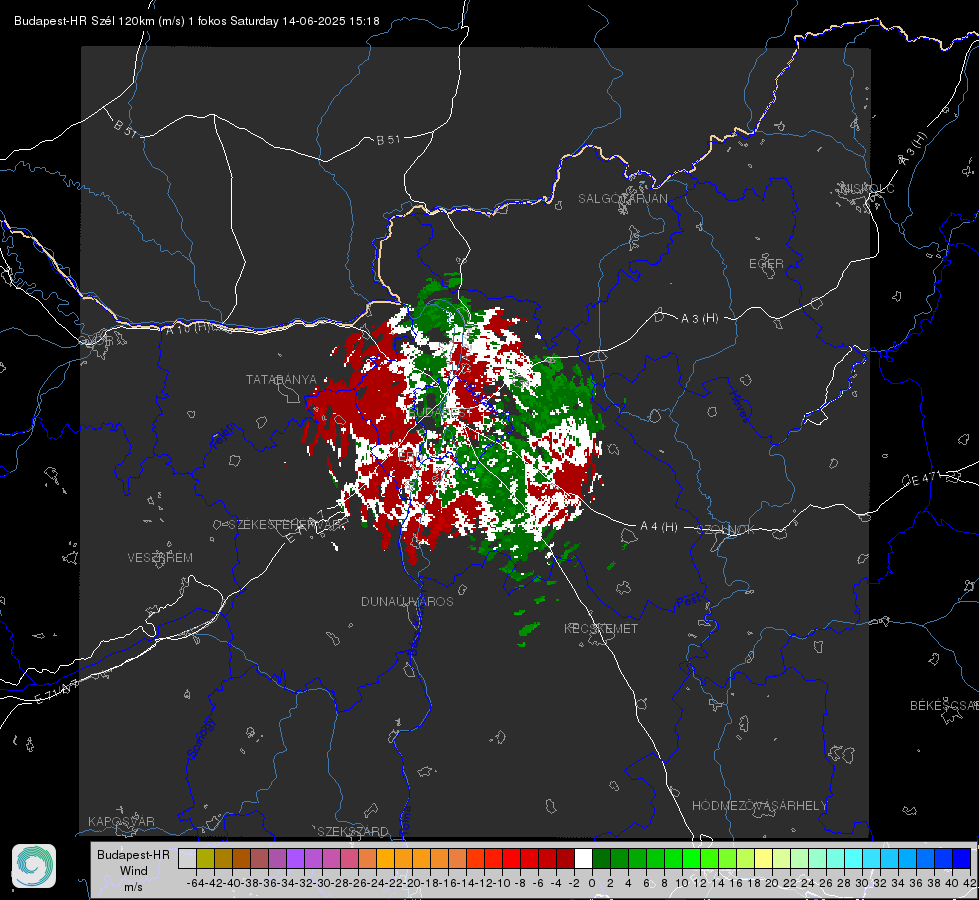
Task: Click the 'Pest' county label
Action: (x=689, y=602)
